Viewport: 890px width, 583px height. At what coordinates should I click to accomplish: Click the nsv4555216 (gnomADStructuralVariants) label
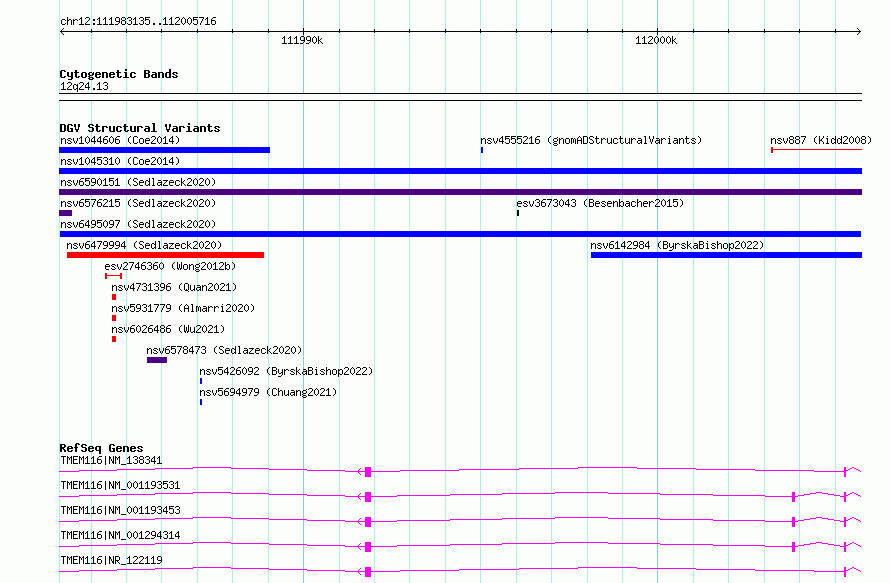click(x=591, y=140)
